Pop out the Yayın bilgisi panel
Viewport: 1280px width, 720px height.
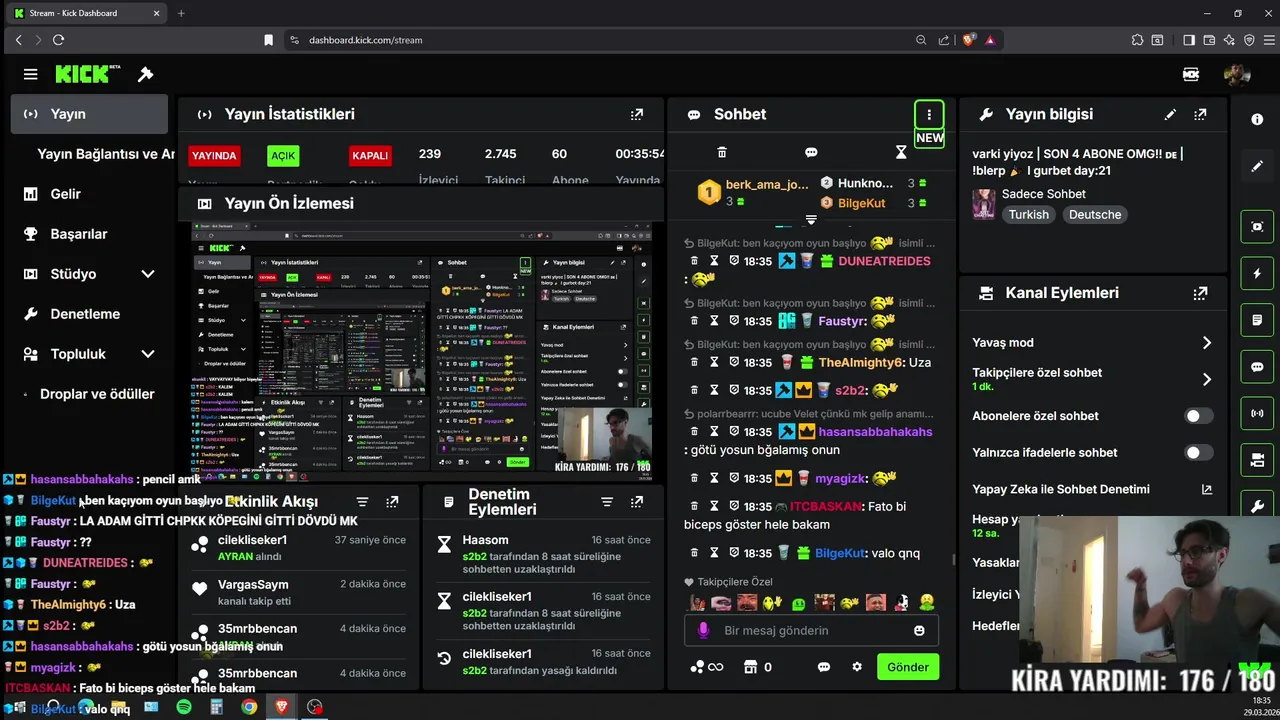1200,114
